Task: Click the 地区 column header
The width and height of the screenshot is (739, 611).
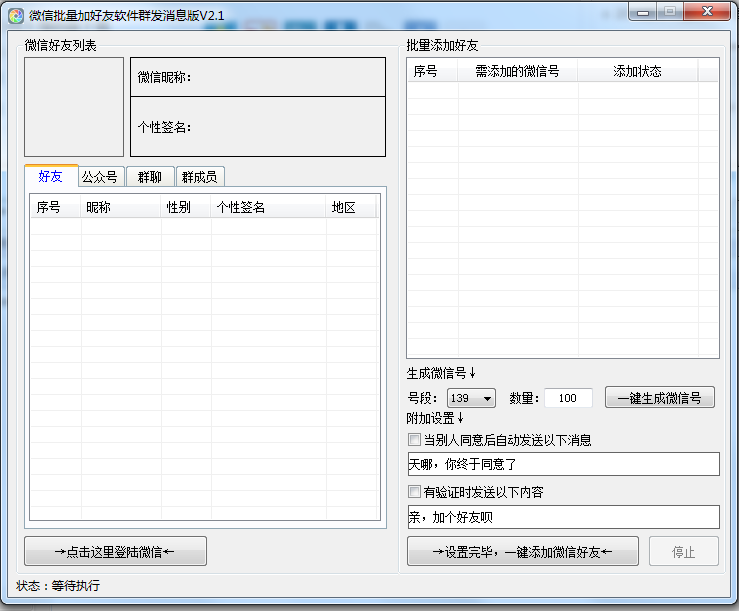Action: 351,207
